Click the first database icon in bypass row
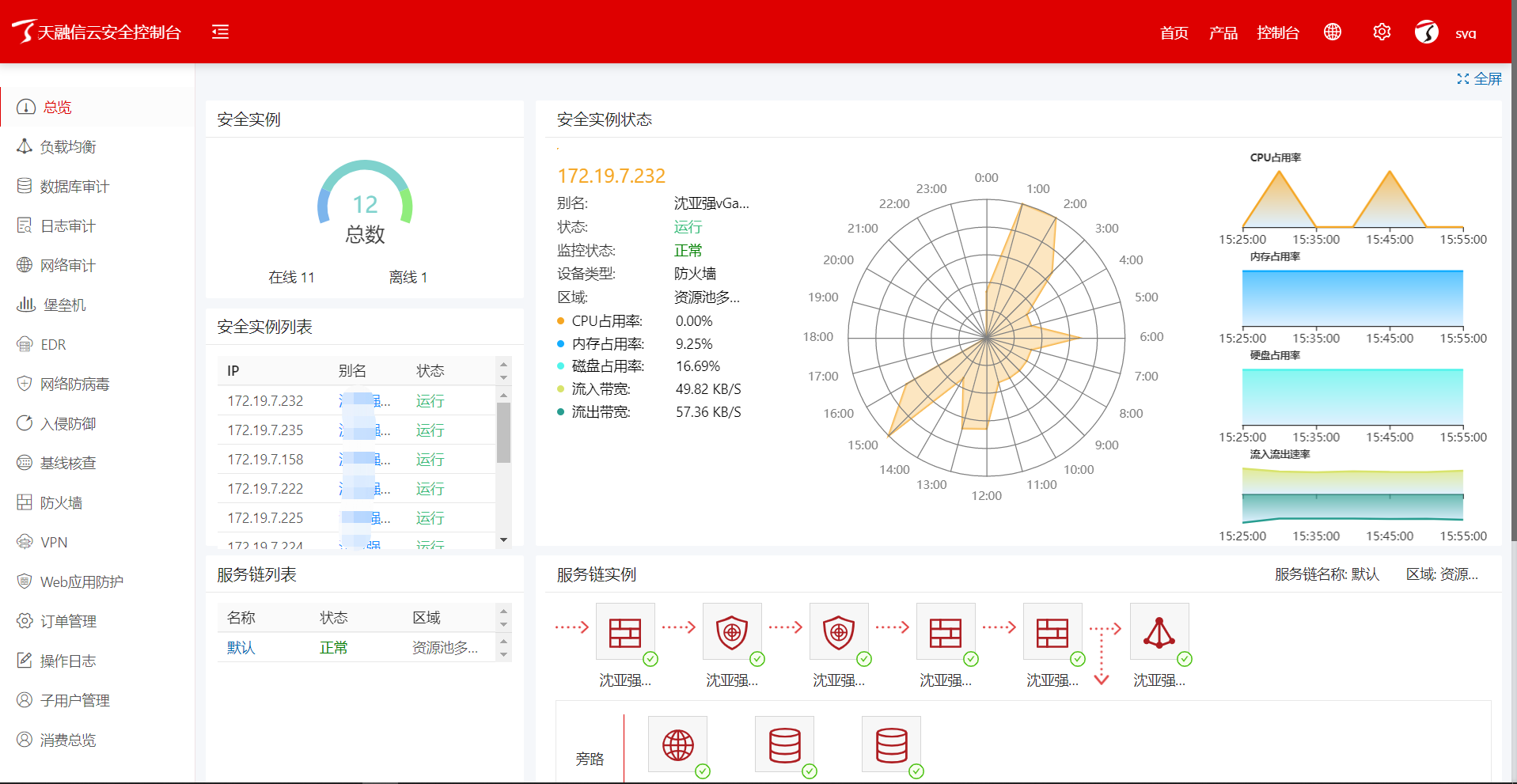The image size is (1517, 784). tap(784, 744)
